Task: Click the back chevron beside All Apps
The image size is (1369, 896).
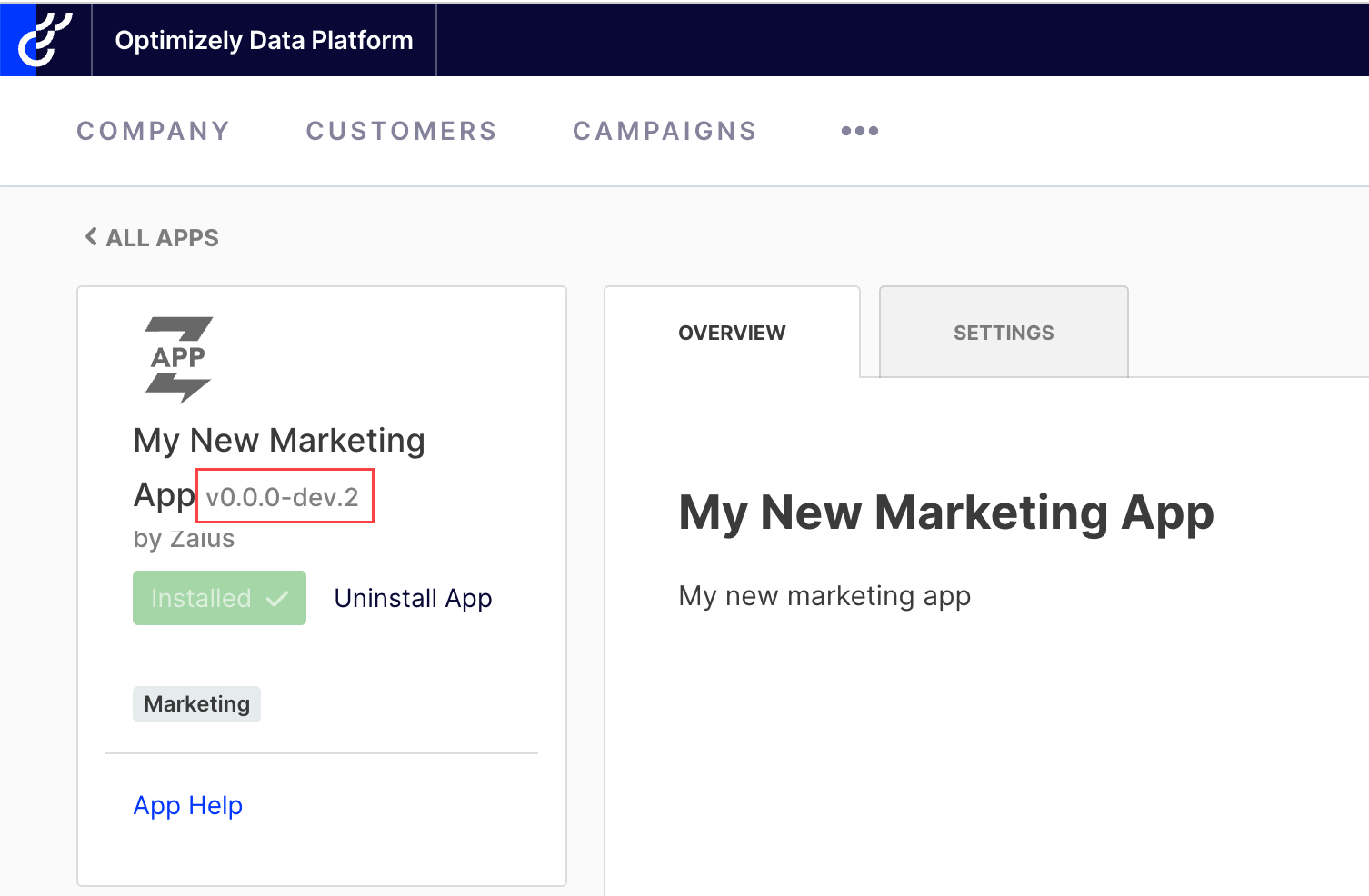Action: click(x=91, y=237)
